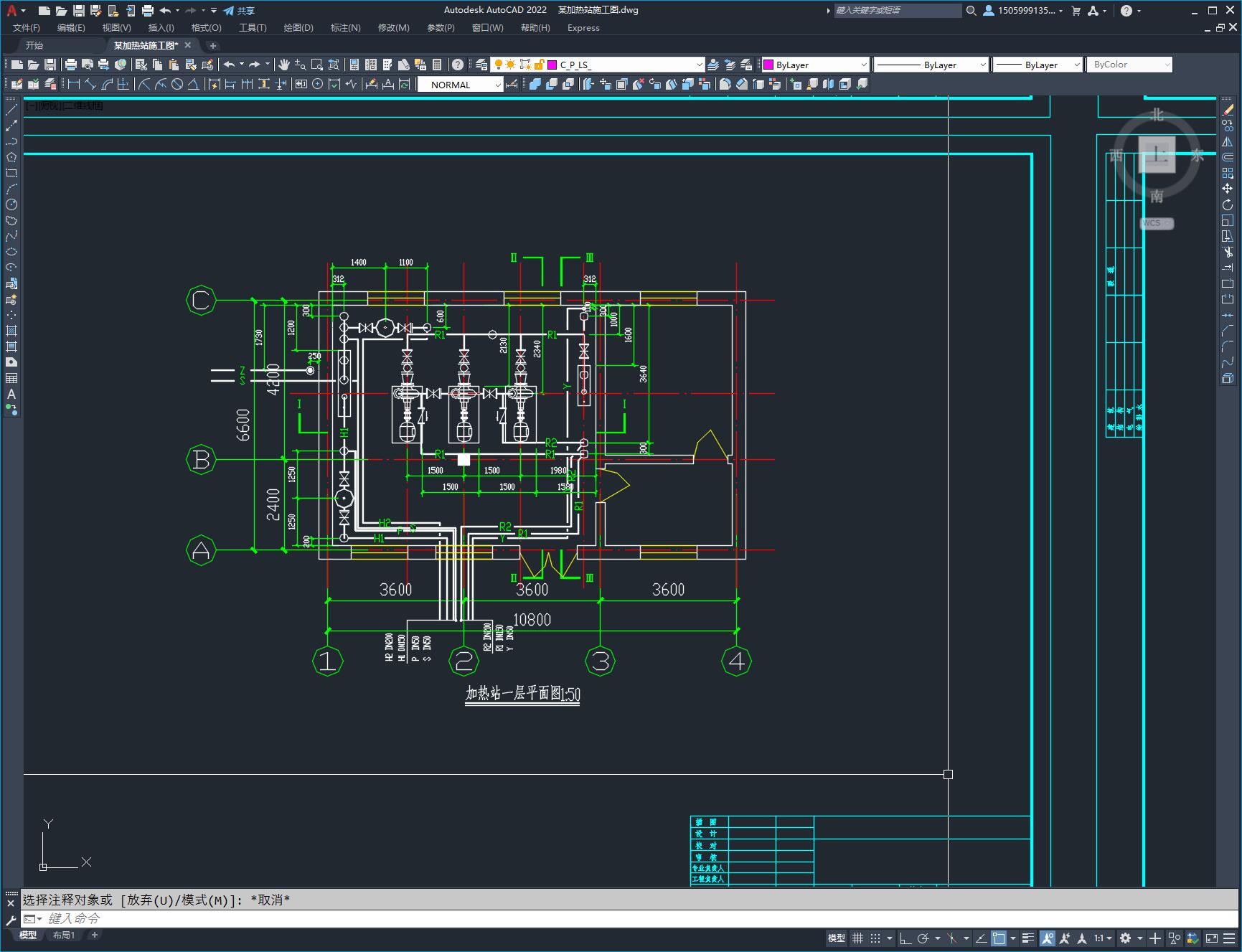Screen dimensions: 1242x952
Task: Switch to the 布局1 layout tab
Action: click(x=64, y=935)
